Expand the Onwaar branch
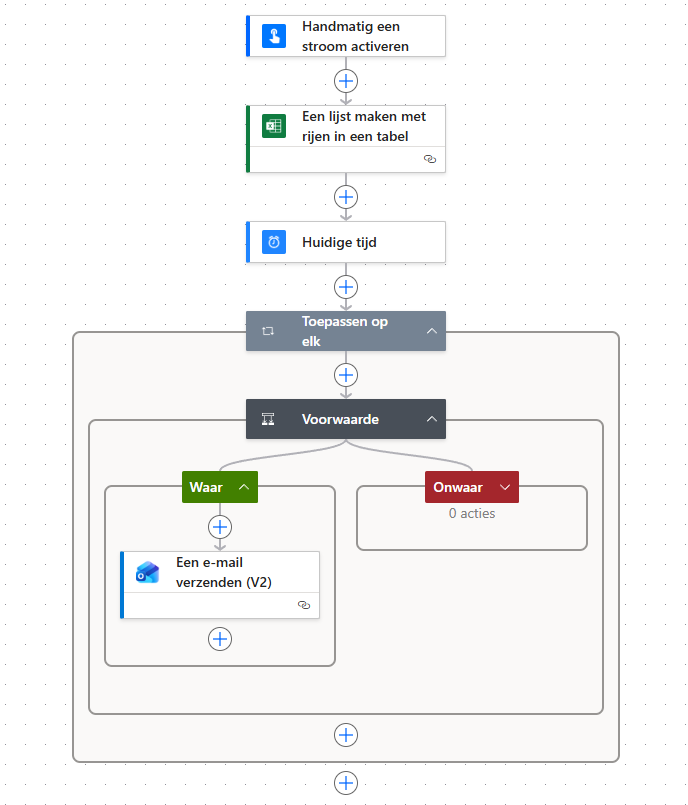Screen dimensions: 688x805 pyautogui.click(x=504, y=487)
